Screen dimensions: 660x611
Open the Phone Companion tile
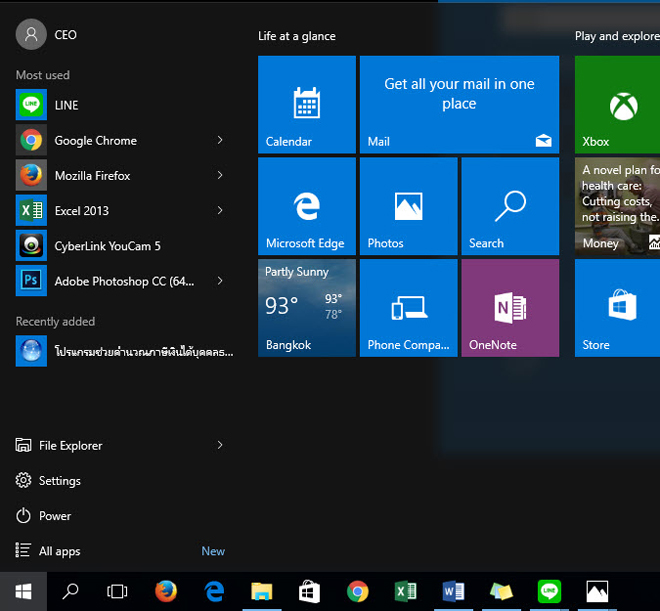408,308
